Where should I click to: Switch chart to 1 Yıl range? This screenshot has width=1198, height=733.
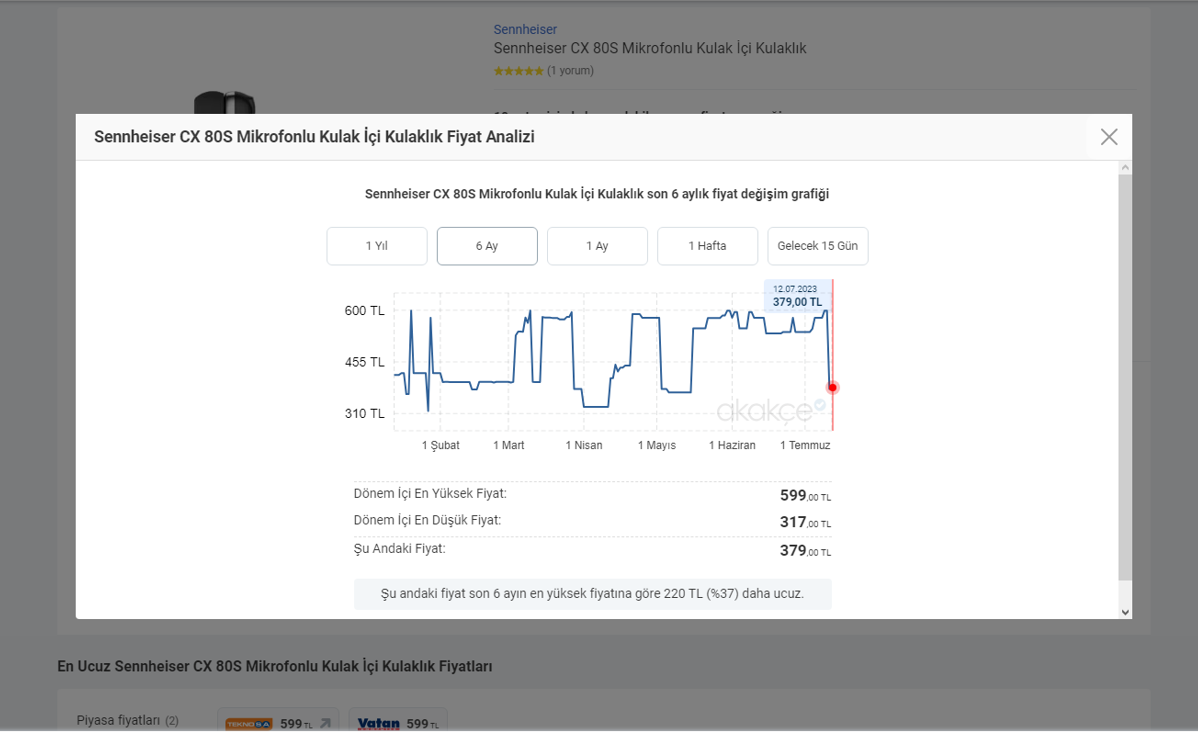[x=377, y=246]
